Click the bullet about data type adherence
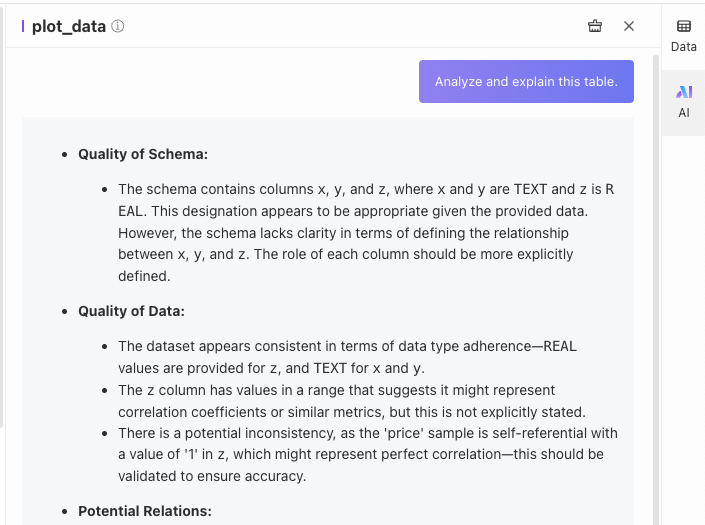 (x=347, y=357)
